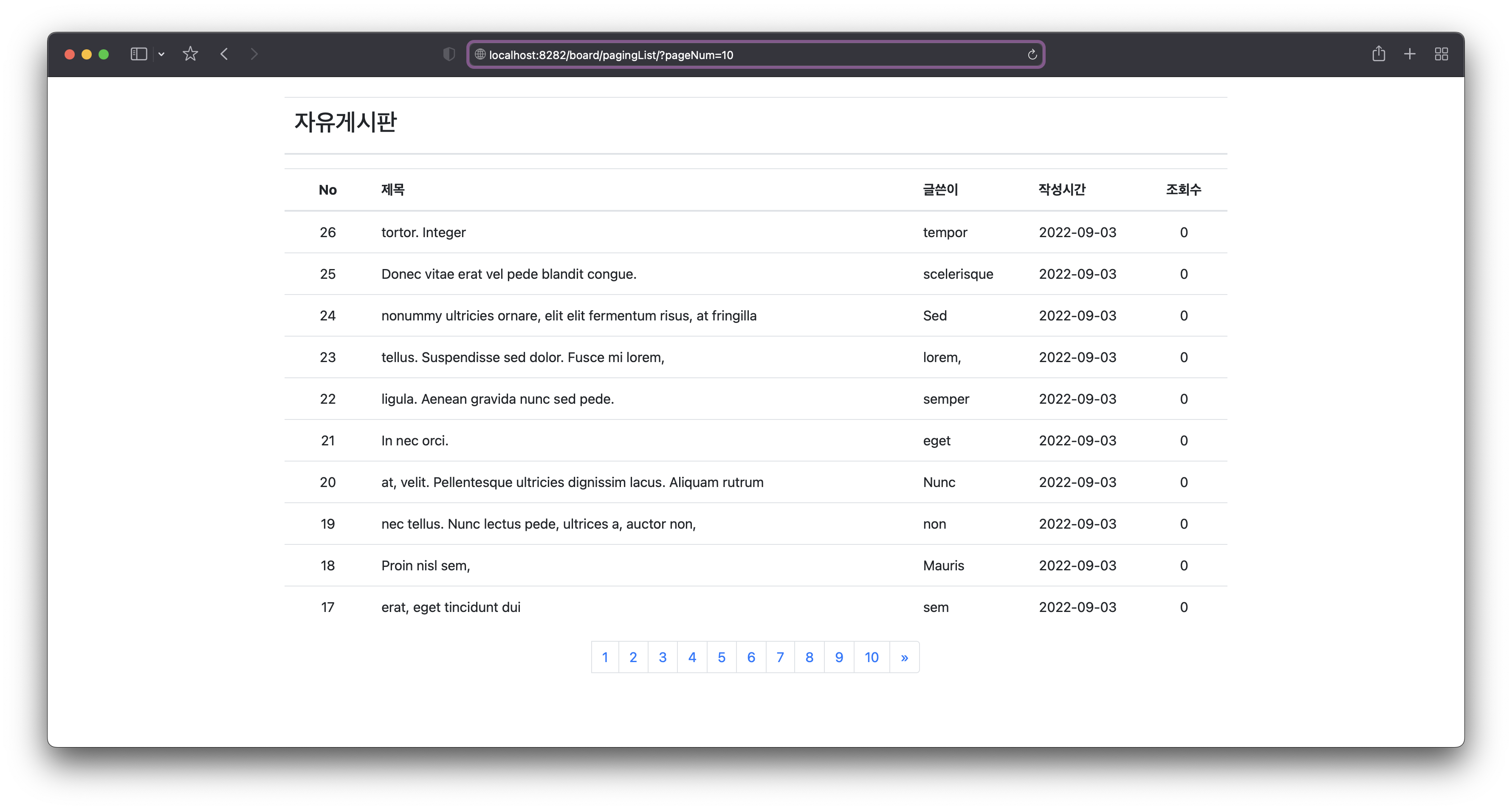
Task: Go to pagination page 10
Action: click(x=872, y=657)
